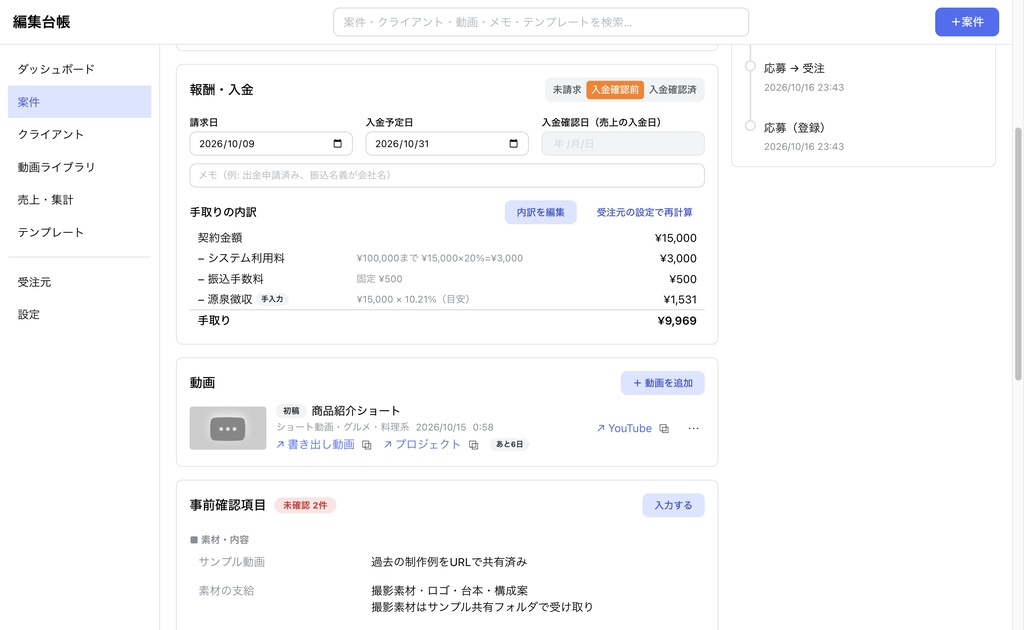This screenshot has width=1024, height=630.
Task: Click the 契約金額 value ¥15,000
Action: click(676, 238)
